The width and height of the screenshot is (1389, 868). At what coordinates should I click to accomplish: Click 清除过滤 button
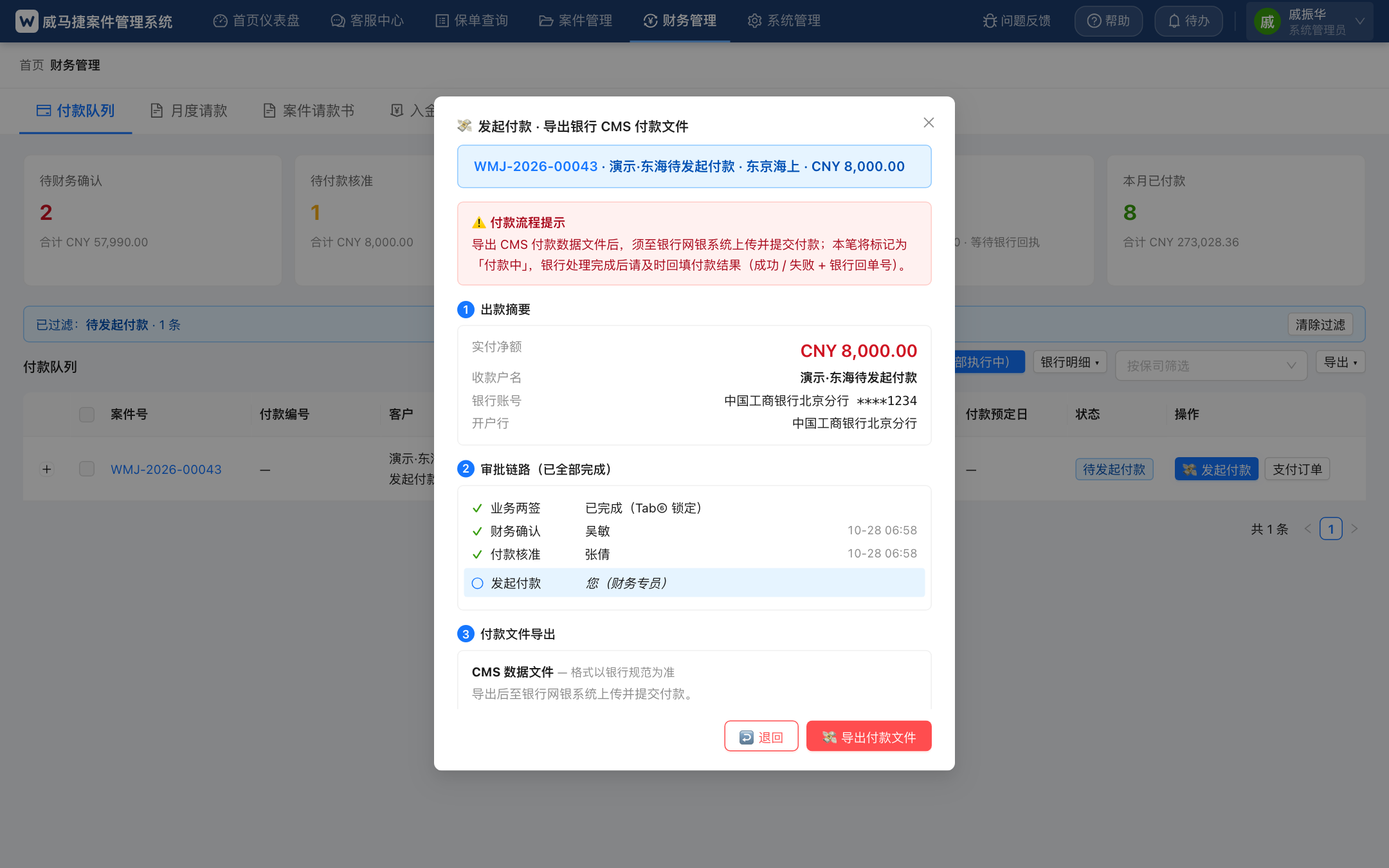[x=1320, y=324]
